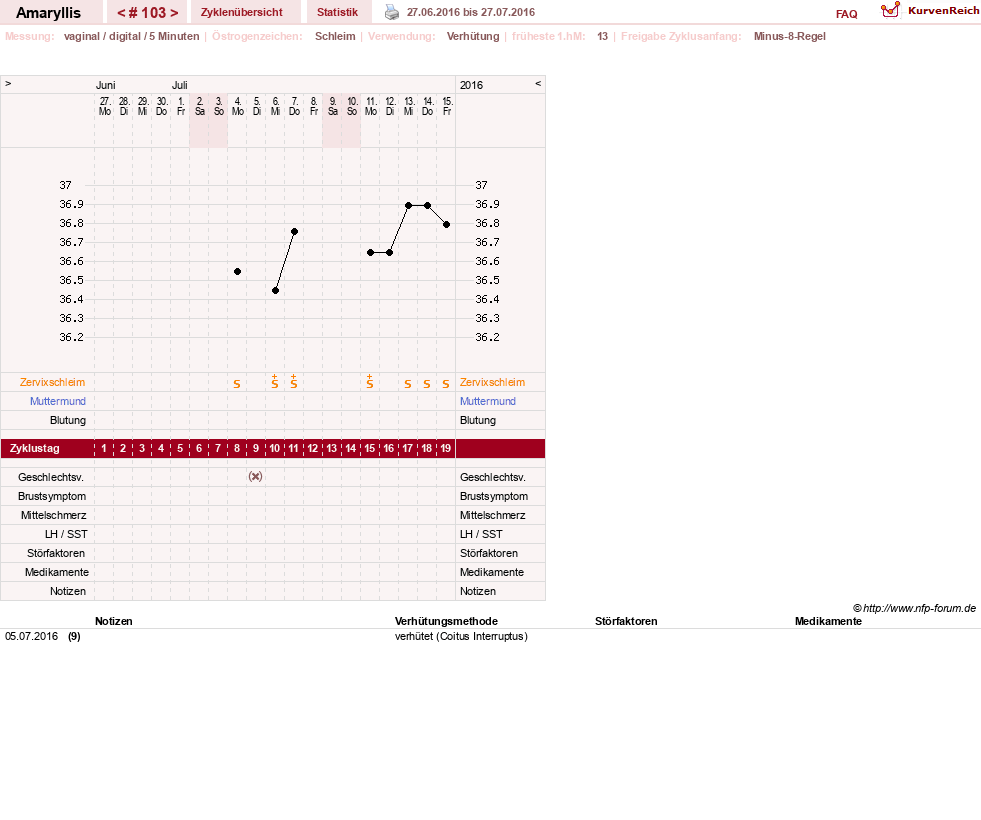Click the S+ mucus symbol on 7 July

pyautogui.click(x=294, y=382)
